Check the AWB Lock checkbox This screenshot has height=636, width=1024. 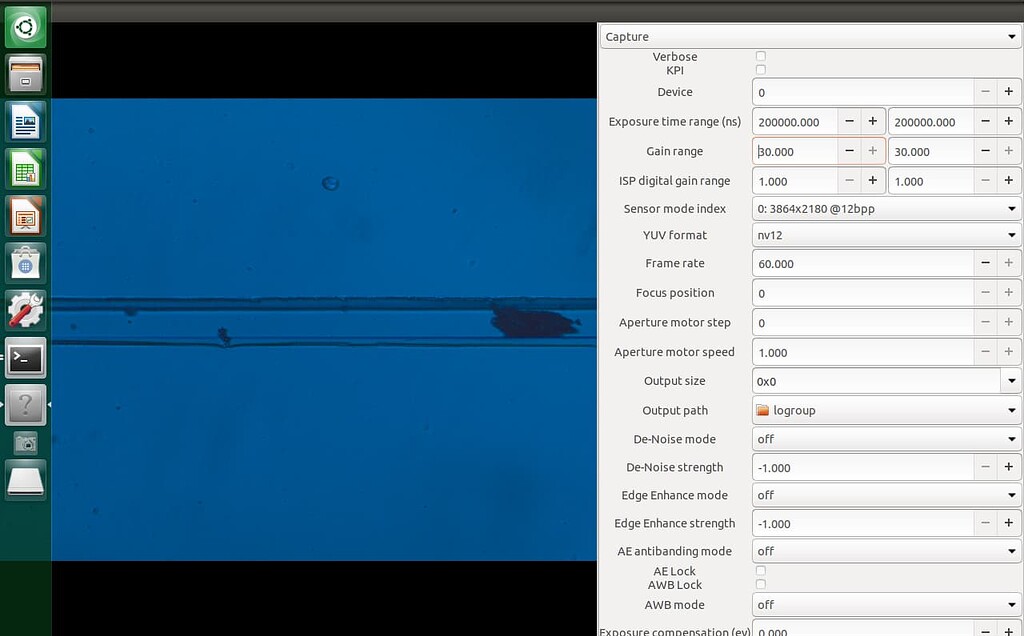point(760,584)
